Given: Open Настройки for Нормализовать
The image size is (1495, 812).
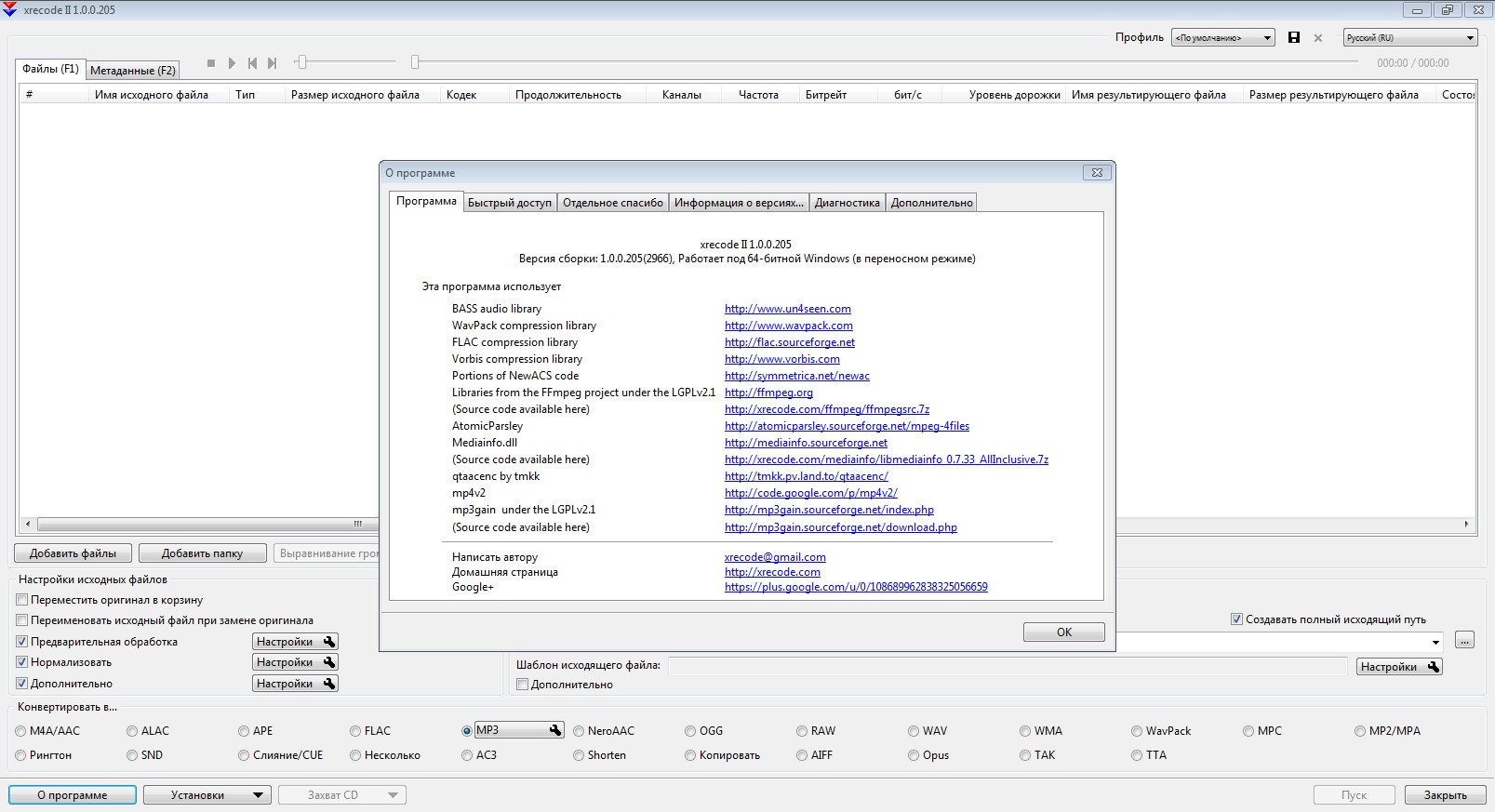Looking at the screenshot, I should tap(295, 662).
